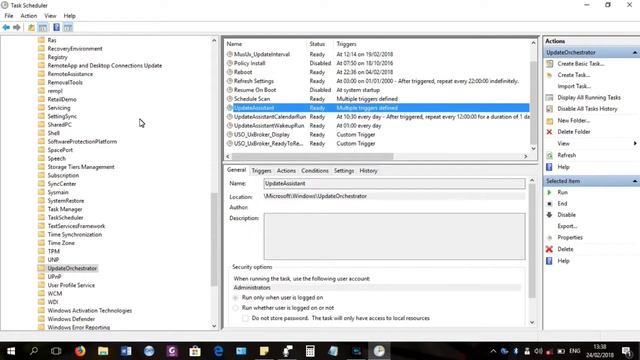Open File Explorer from the taskbar
The image size is (640, 360).
pos(103,351)
